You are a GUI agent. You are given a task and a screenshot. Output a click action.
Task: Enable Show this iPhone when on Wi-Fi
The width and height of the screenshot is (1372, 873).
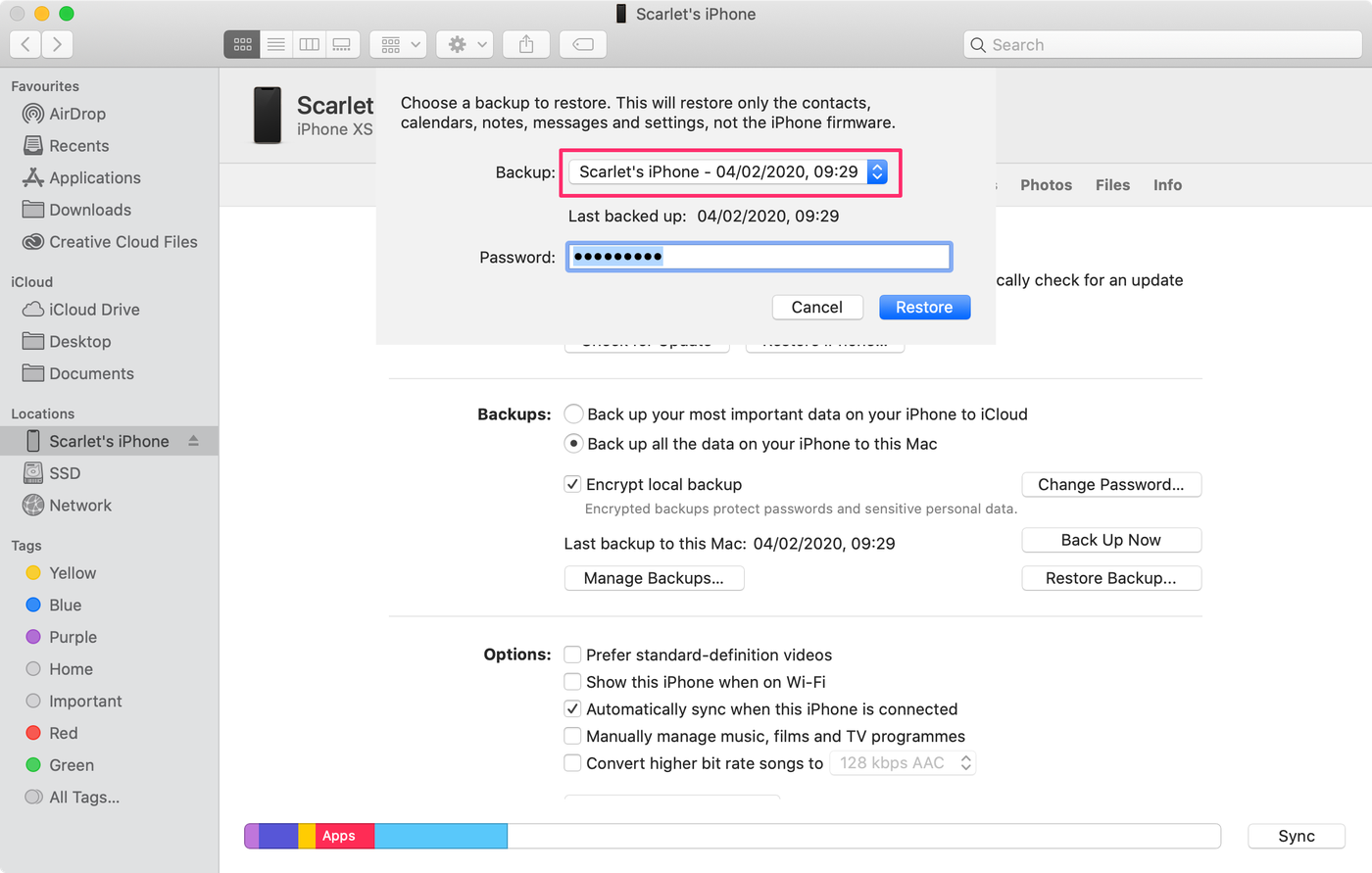click(573, 682)
